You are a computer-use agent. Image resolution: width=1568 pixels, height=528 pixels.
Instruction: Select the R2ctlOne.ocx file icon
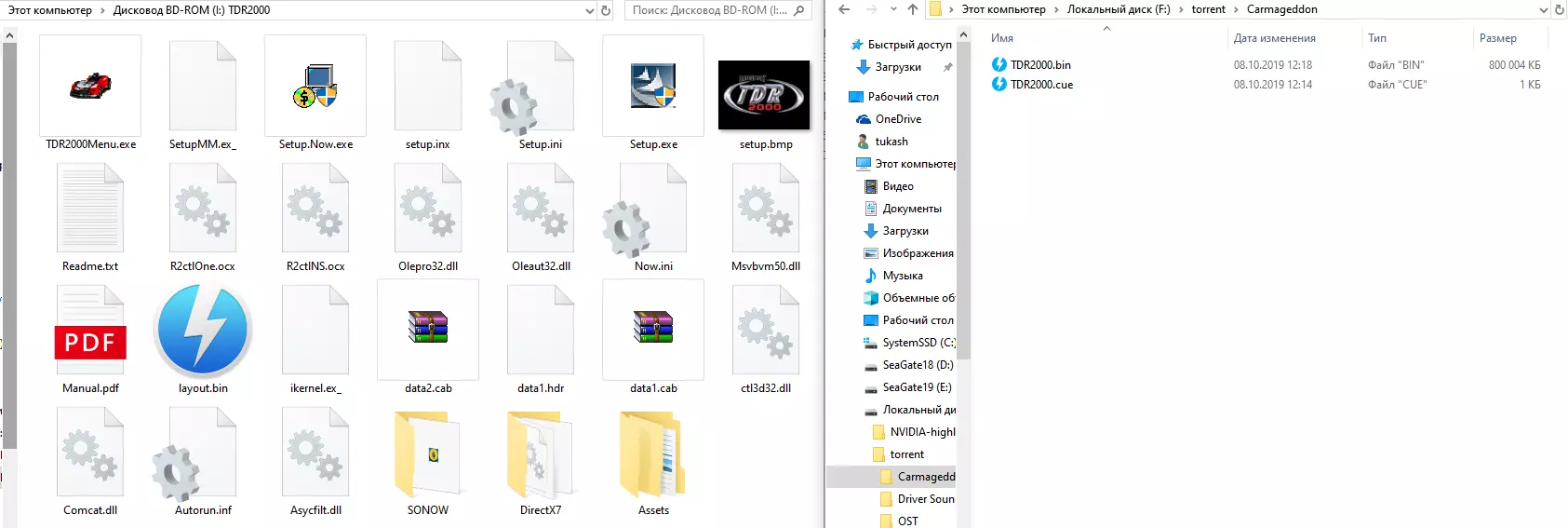(203, 209)
